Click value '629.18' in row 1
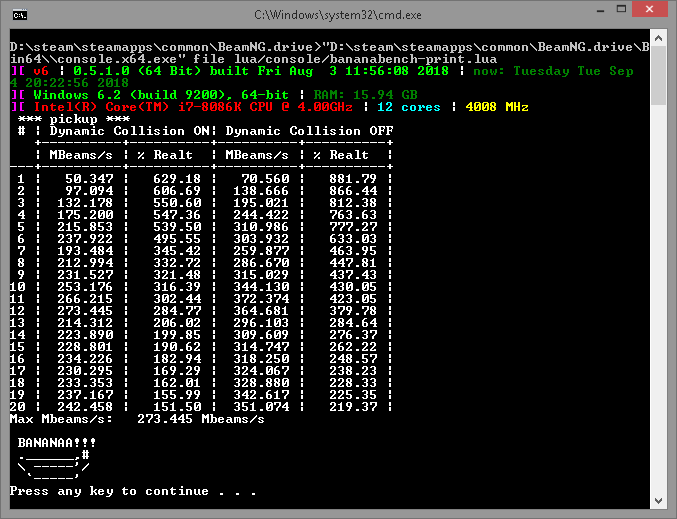 tap(177, 178)
